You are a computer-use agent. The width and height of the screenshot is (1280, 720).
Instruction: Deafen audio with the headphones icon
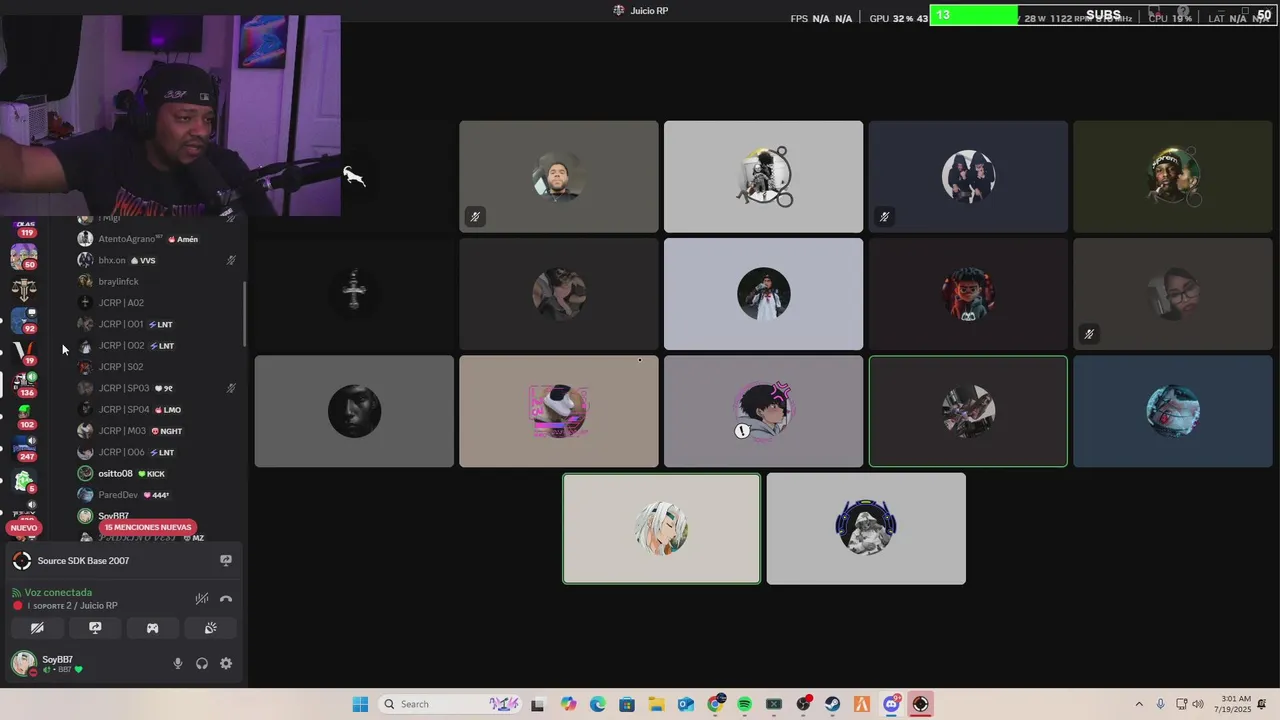202,663
